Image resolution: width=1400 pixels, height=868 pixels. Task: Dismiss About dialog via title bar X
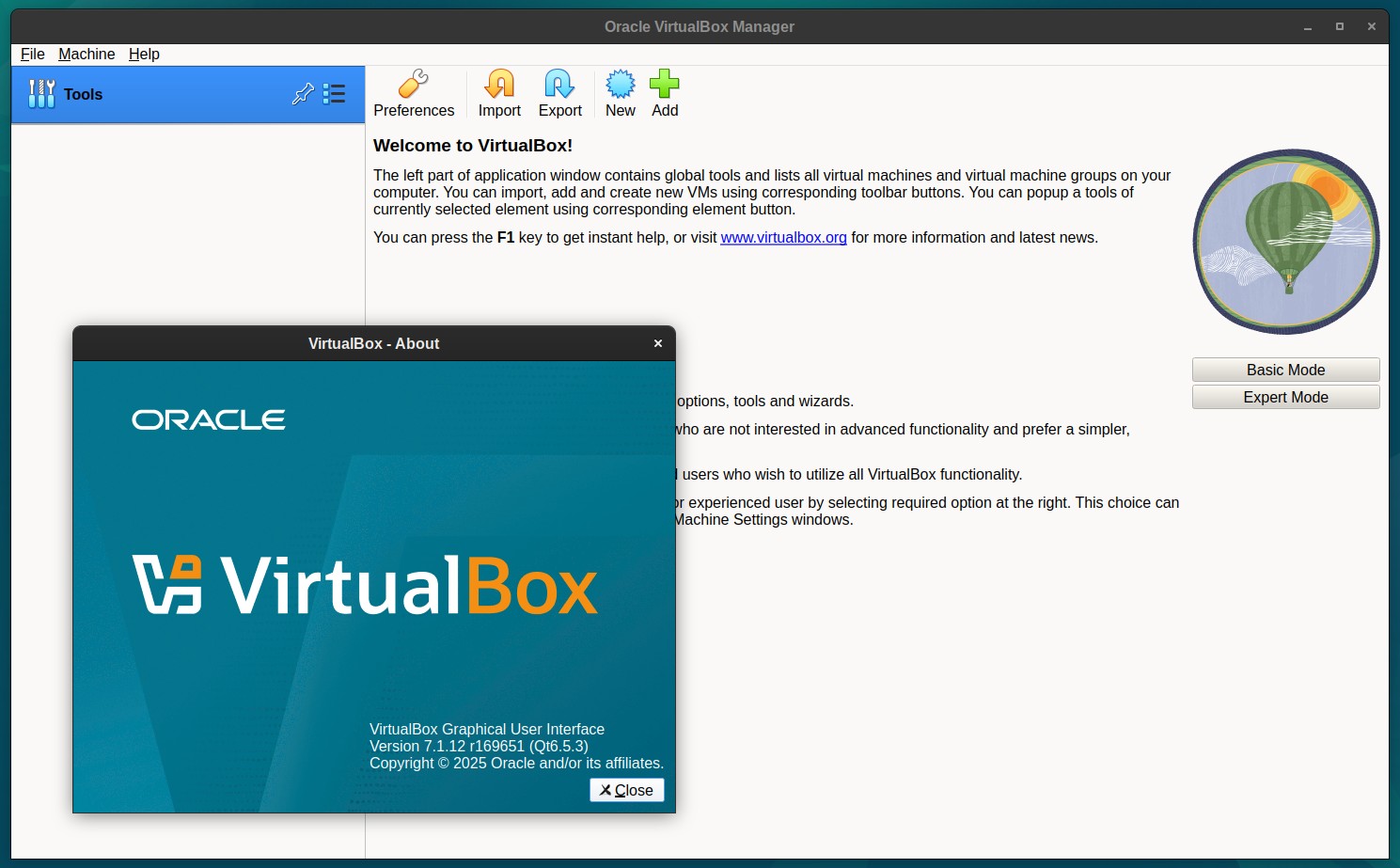[658, 343]
